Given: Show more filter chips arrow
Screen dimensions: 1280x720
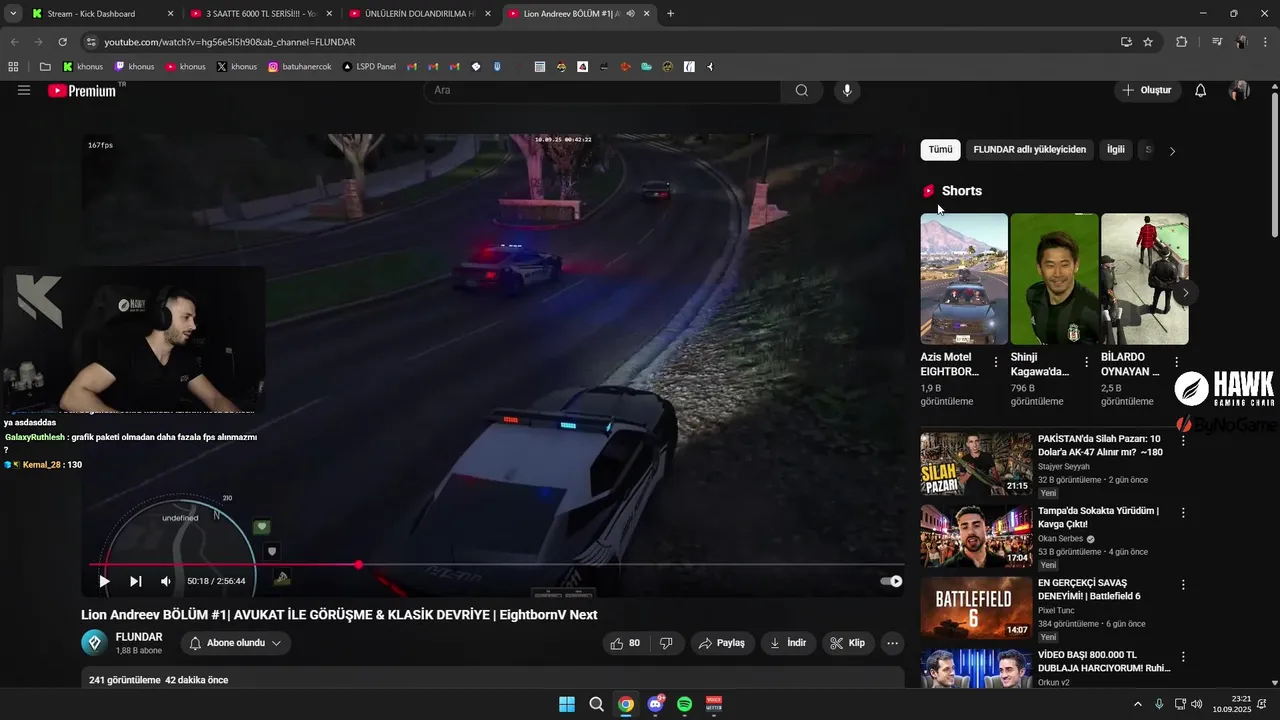Looking at the screenshot, I should (1172, 151).
